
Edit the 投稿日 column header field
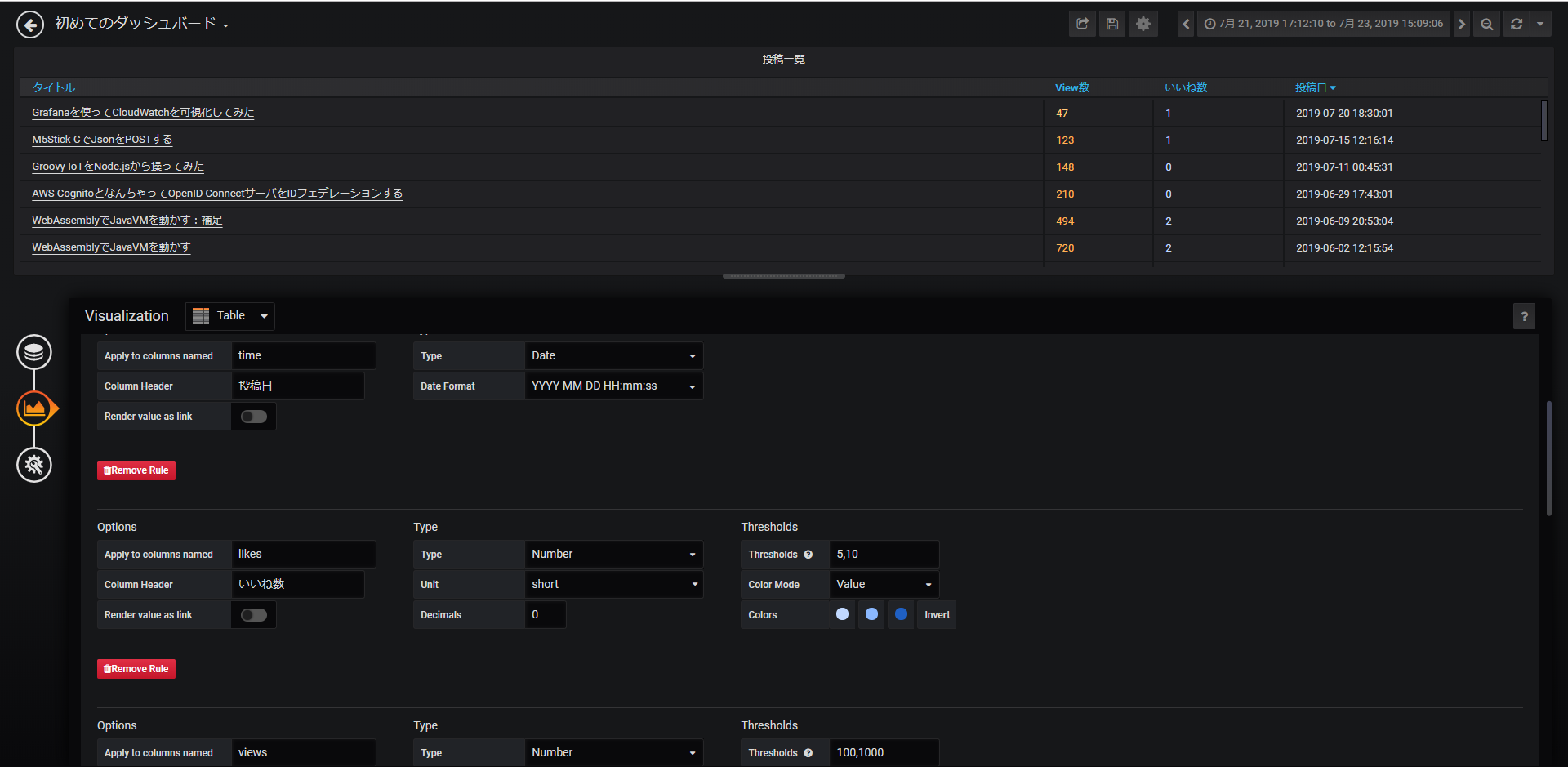298,386
